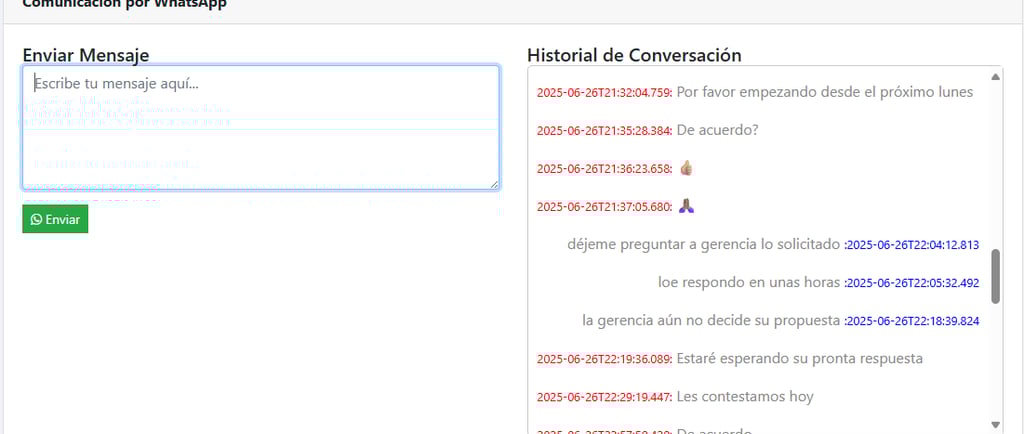Click blue timestamp 2025-06-26T22:18:39.824
Screen dimensions: 1024x434
click(x=912, y=321)
